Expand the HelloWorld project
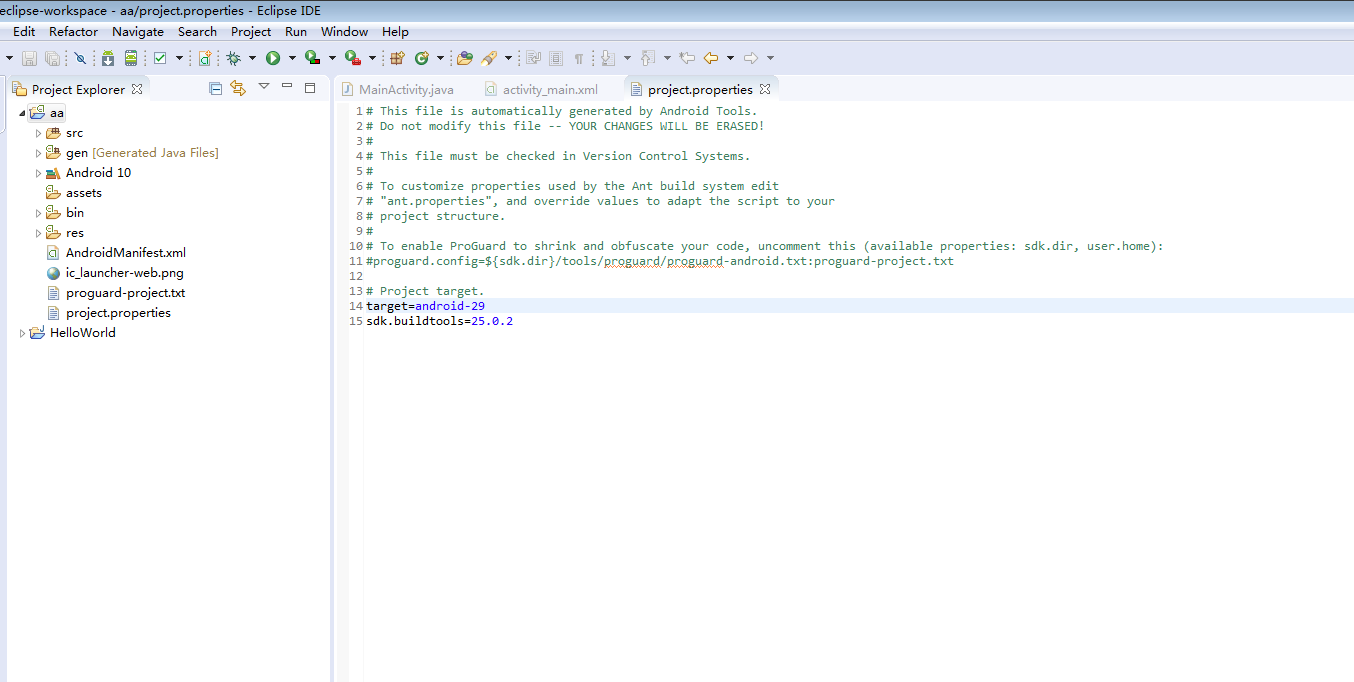Viewport: 1354px width, 682px height. (22, 332)
